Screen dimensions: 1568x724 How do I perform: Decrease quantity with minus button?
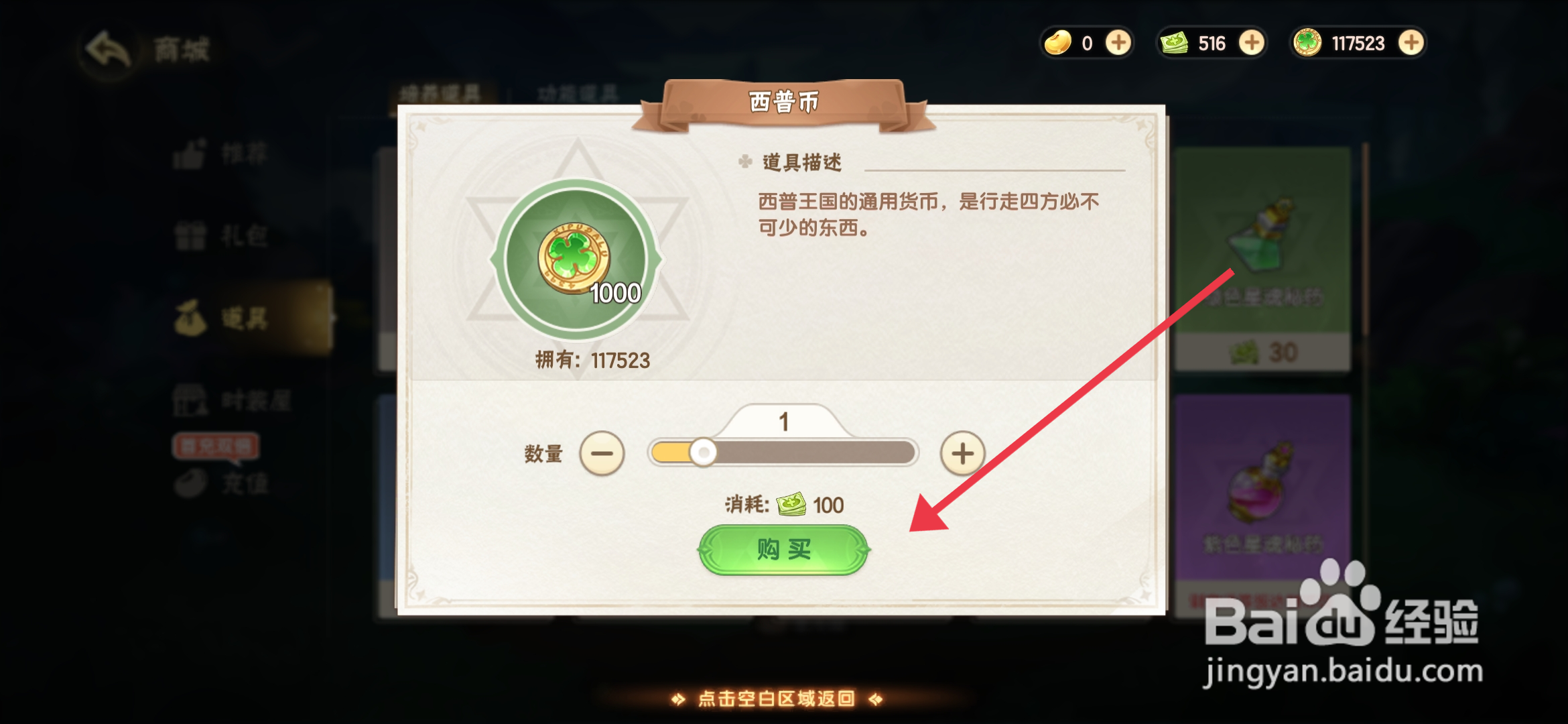(x=602, y=454)
